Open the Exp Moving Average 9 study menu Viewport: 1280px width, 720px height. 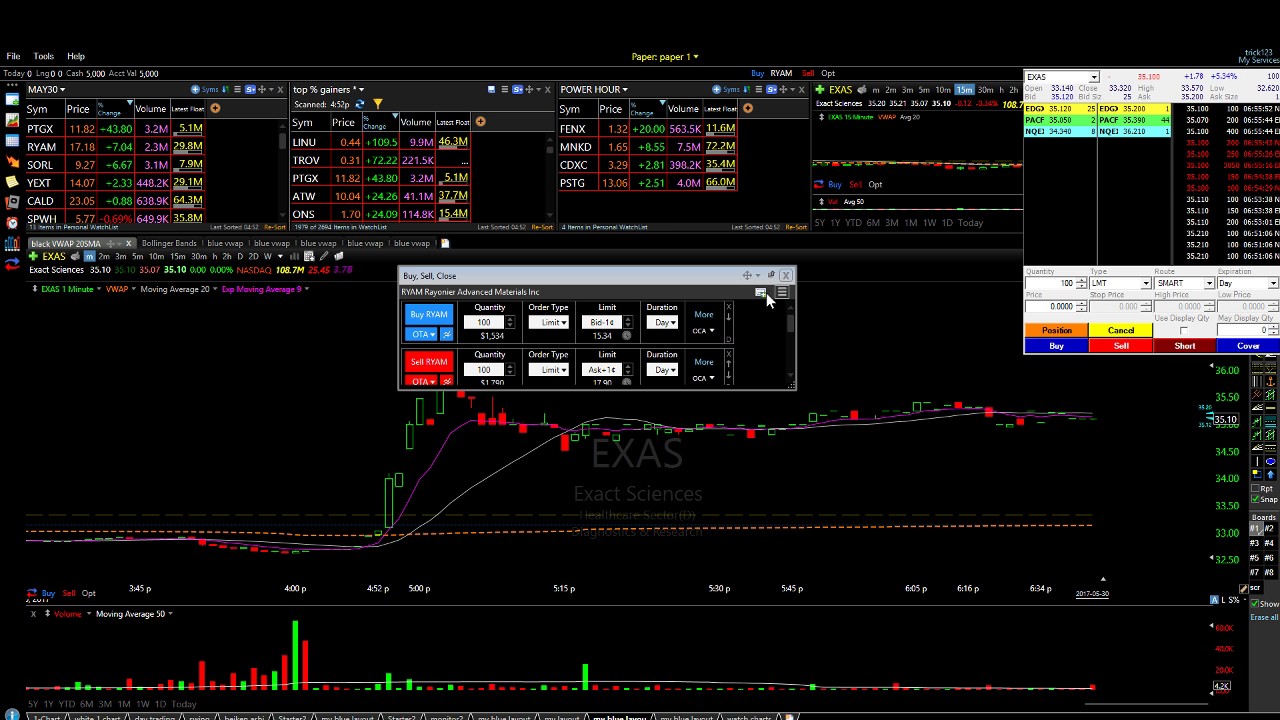265,289
